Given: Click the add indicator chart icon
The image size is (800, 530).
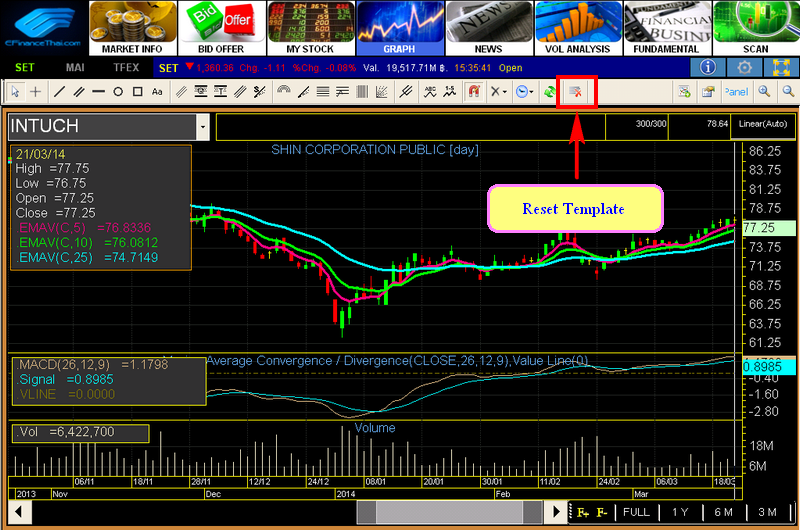Looking at the screenshot, I should coord(684,92).
